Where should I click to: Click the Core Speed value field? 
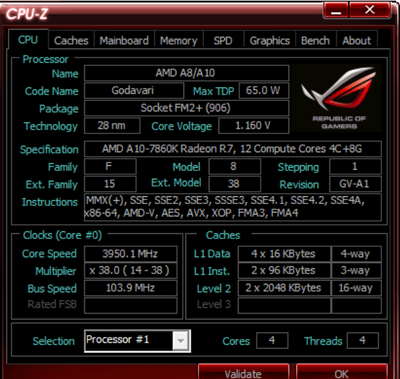coord(130,254)
